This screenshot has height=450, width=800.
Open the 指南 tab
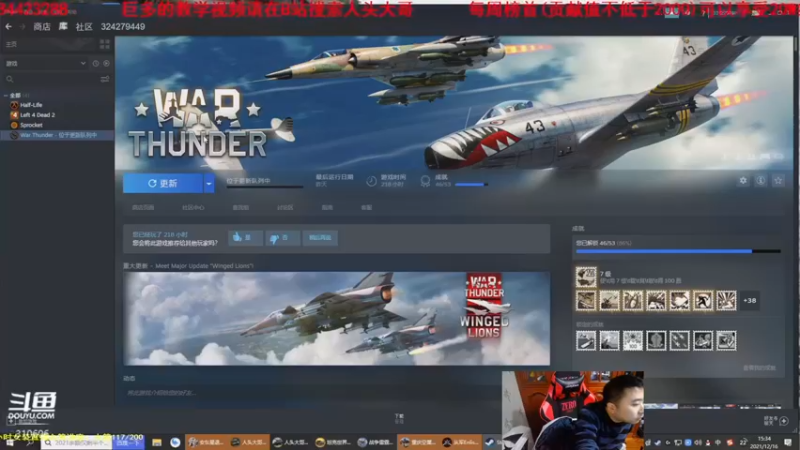click(x=327, y=208)
